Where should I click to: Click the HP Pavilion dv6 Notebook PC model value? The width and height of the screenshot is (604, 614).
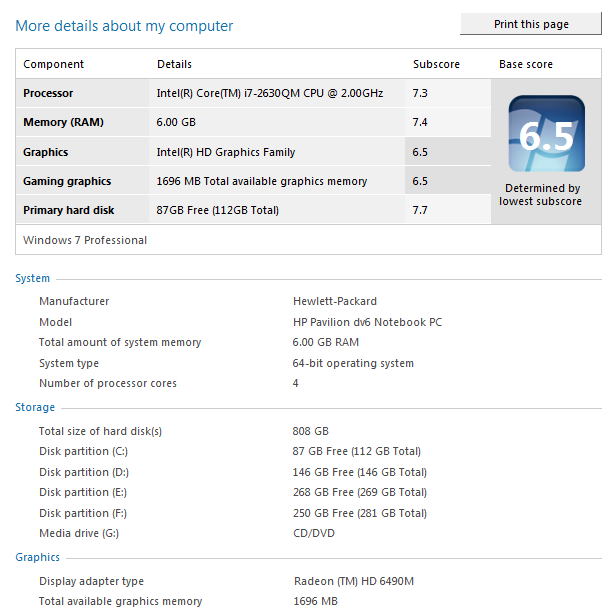[367, 322]
